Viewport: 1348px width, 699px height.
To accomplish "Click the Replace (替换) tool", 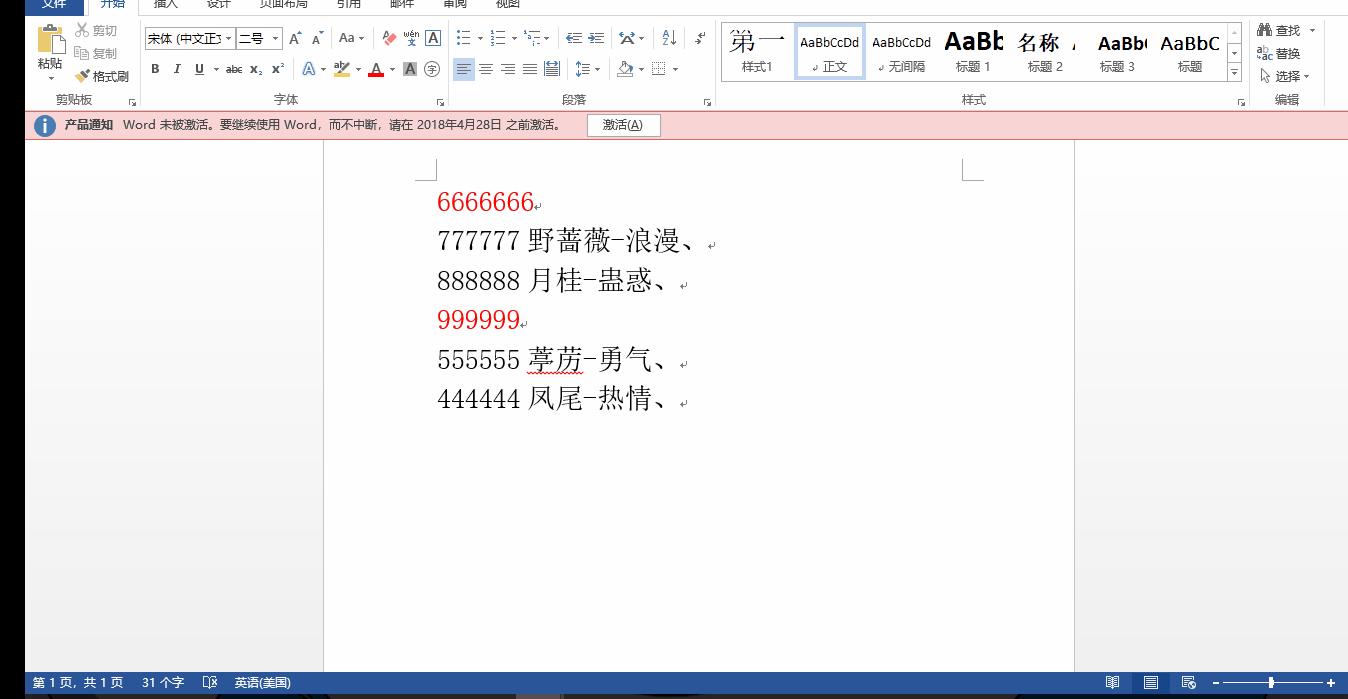I will pos(1279,53).
